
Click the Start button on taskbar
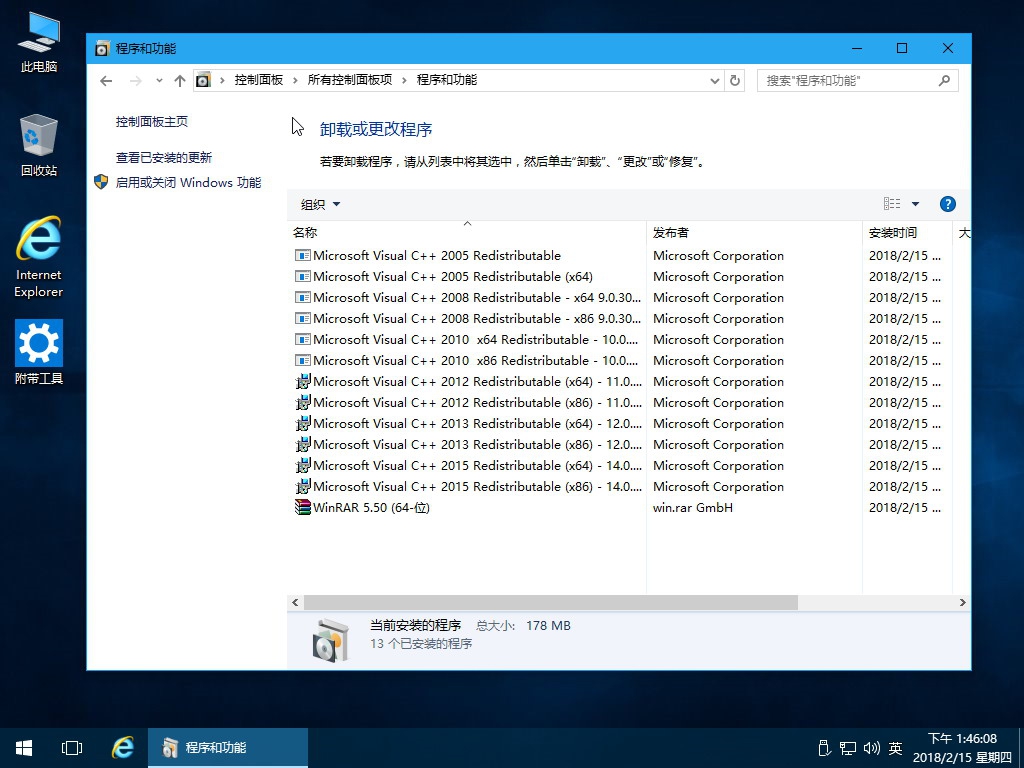[x=24, y=748]
